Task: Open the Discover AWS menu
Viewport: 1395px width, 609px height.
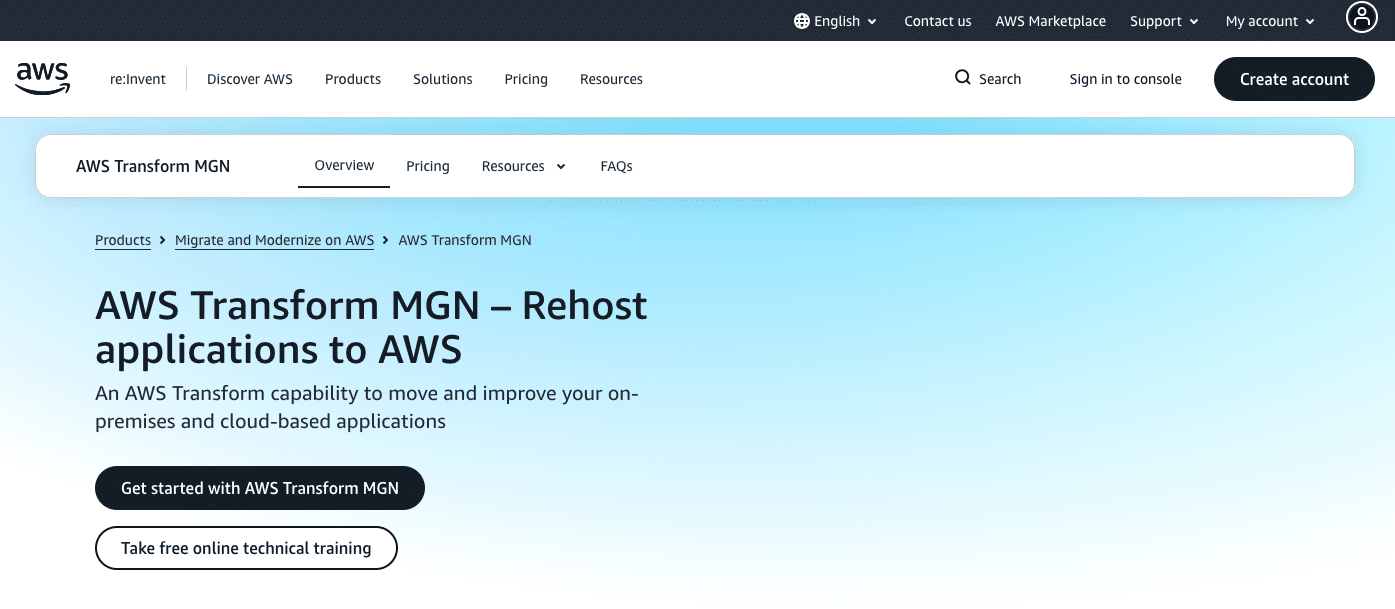Action: [250, 79]
